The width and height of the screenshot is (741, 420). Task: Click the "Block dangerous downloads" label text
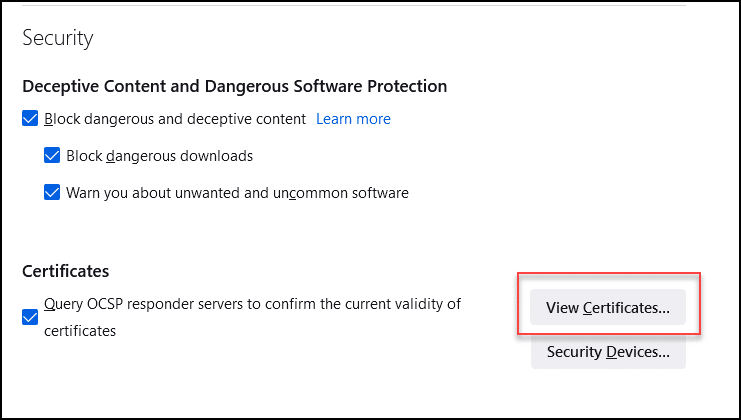(159, 156)
